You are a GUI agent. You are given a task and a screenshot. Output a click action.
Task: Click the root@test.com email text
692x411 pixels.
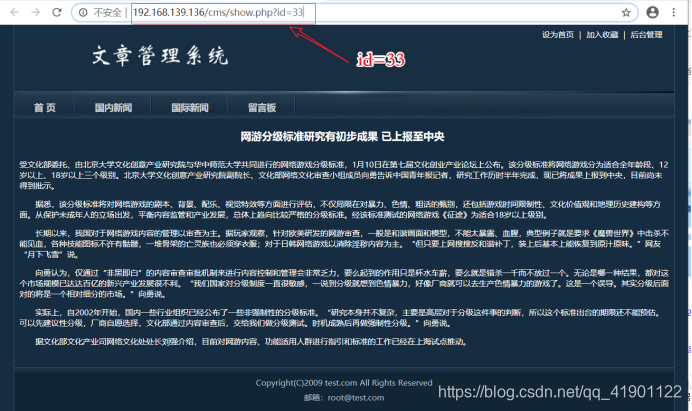(356, 398)
